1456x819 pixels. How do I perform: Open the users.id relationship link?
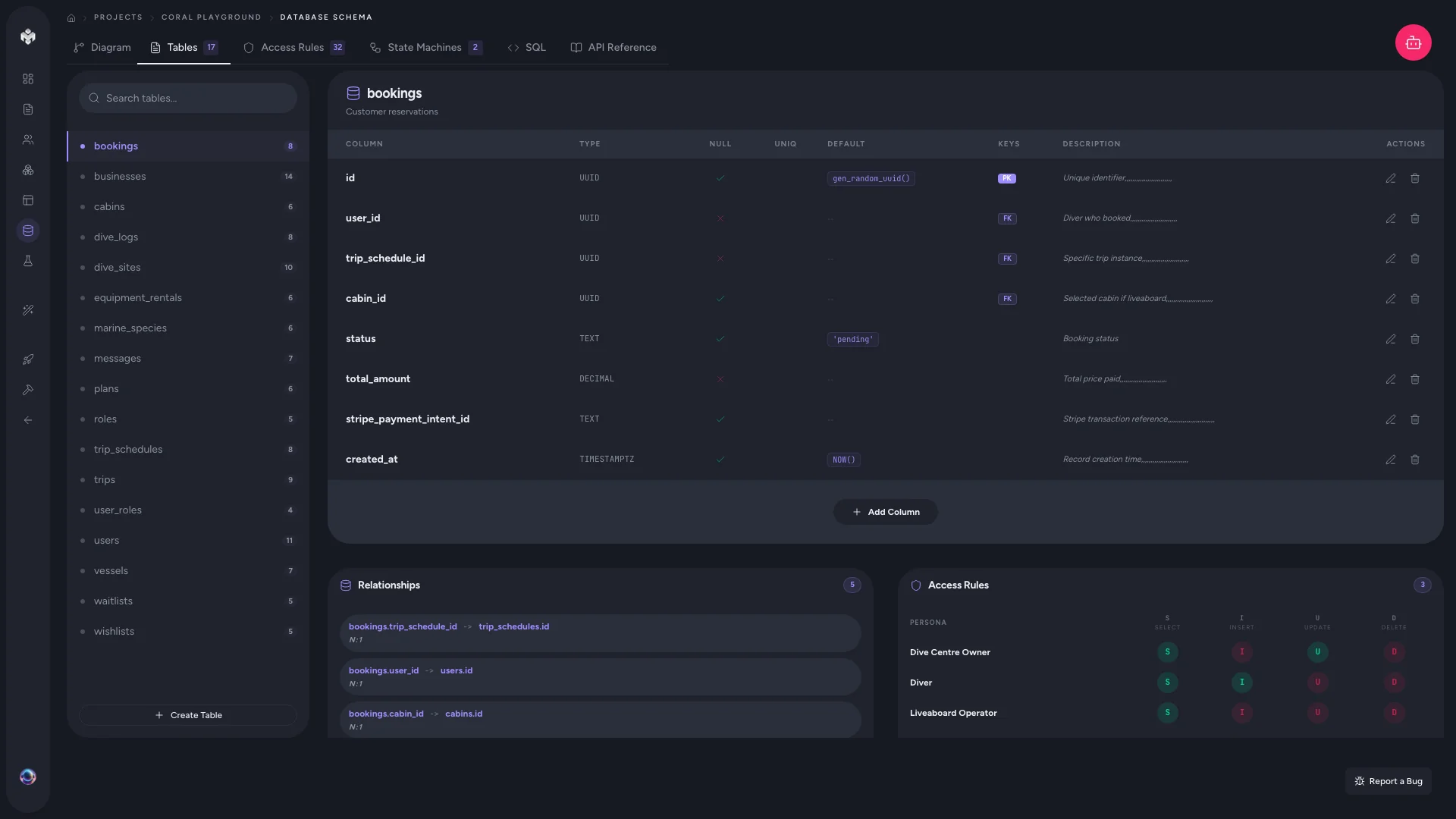click(x=456, y=670)
